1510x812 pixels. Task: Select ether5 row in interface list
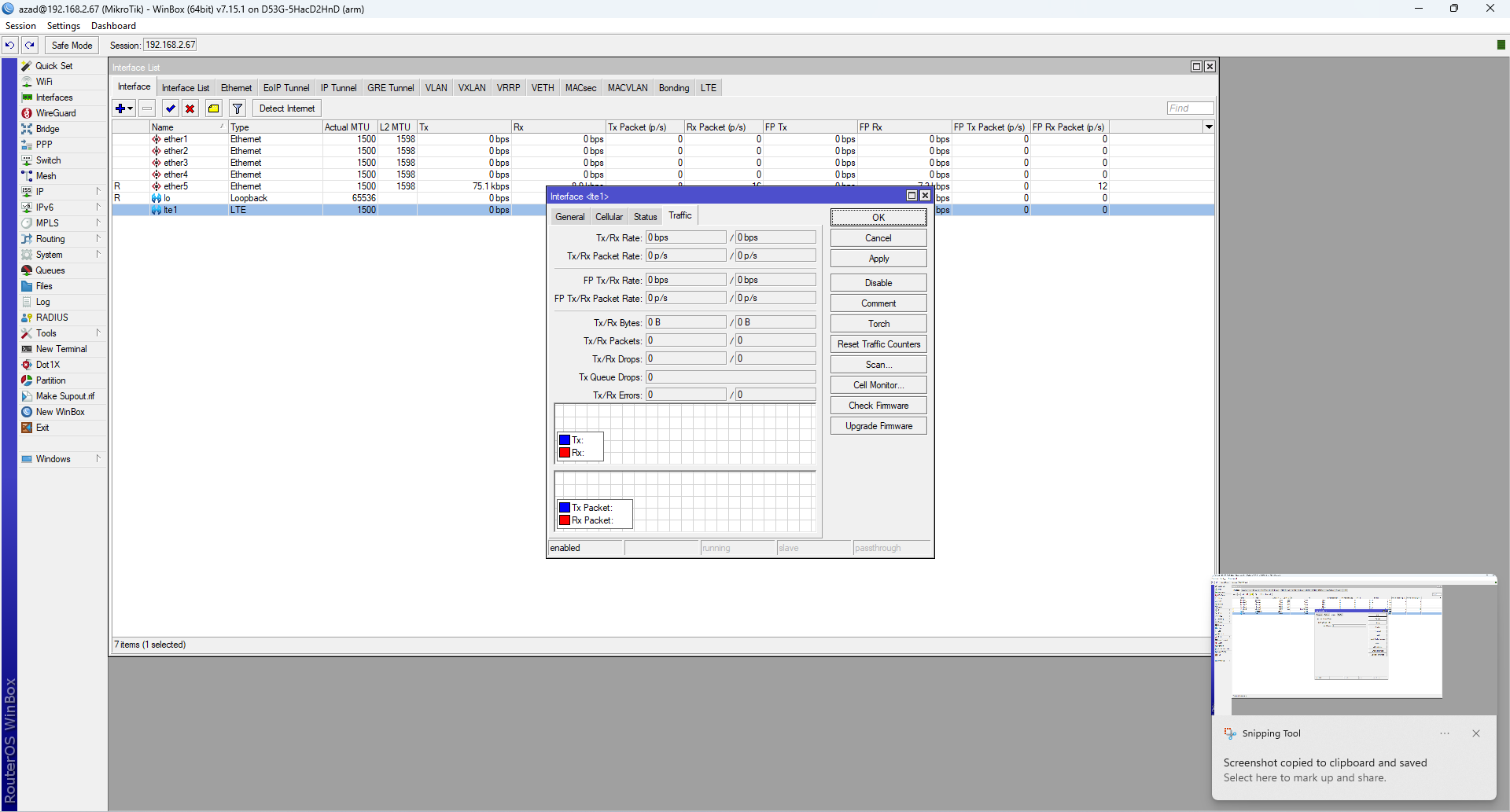pyautogui.click(x=663, y=186)
